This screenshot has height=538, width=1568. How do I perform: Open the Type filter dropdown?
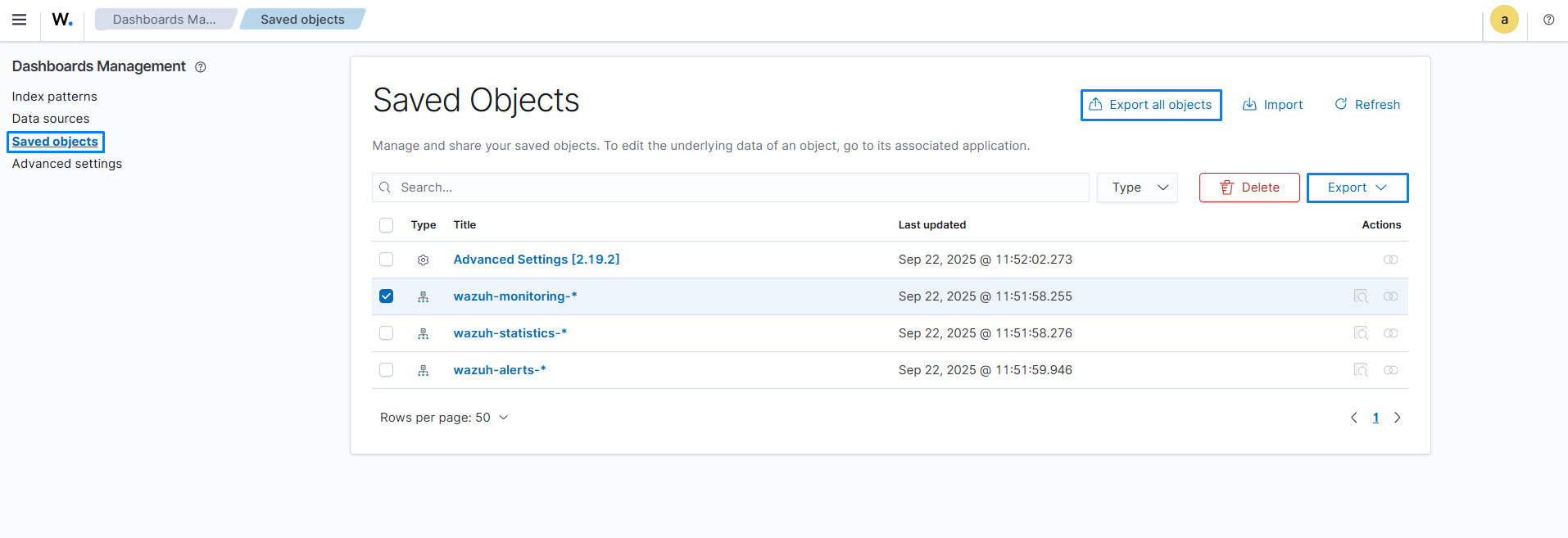coord(1137,188)
